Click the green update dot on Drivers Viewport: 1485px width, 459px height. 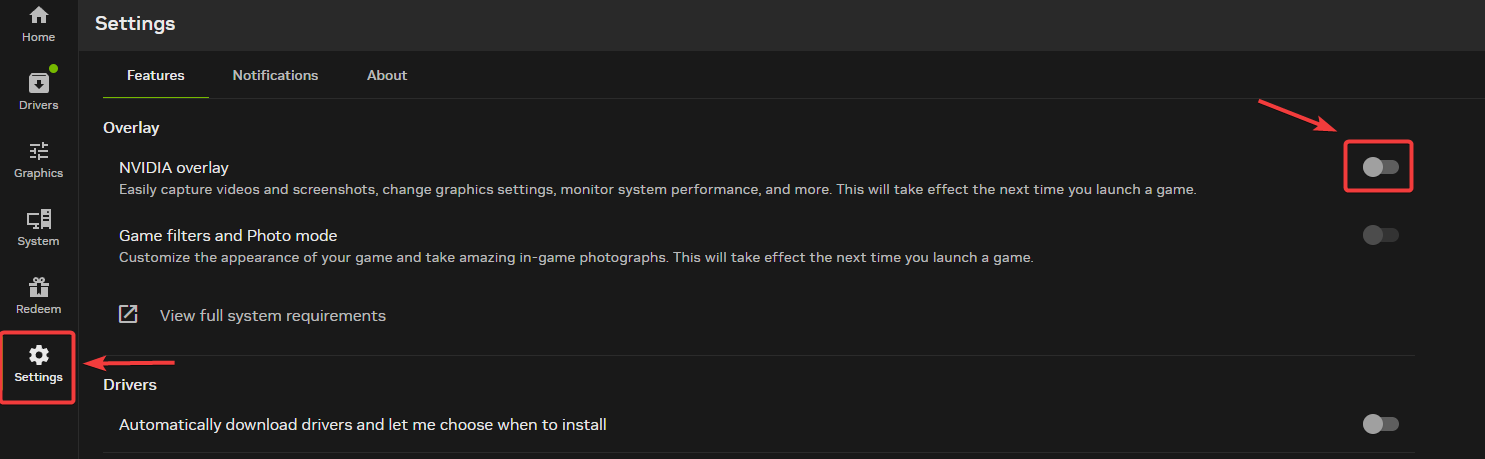tap(53, 69)
